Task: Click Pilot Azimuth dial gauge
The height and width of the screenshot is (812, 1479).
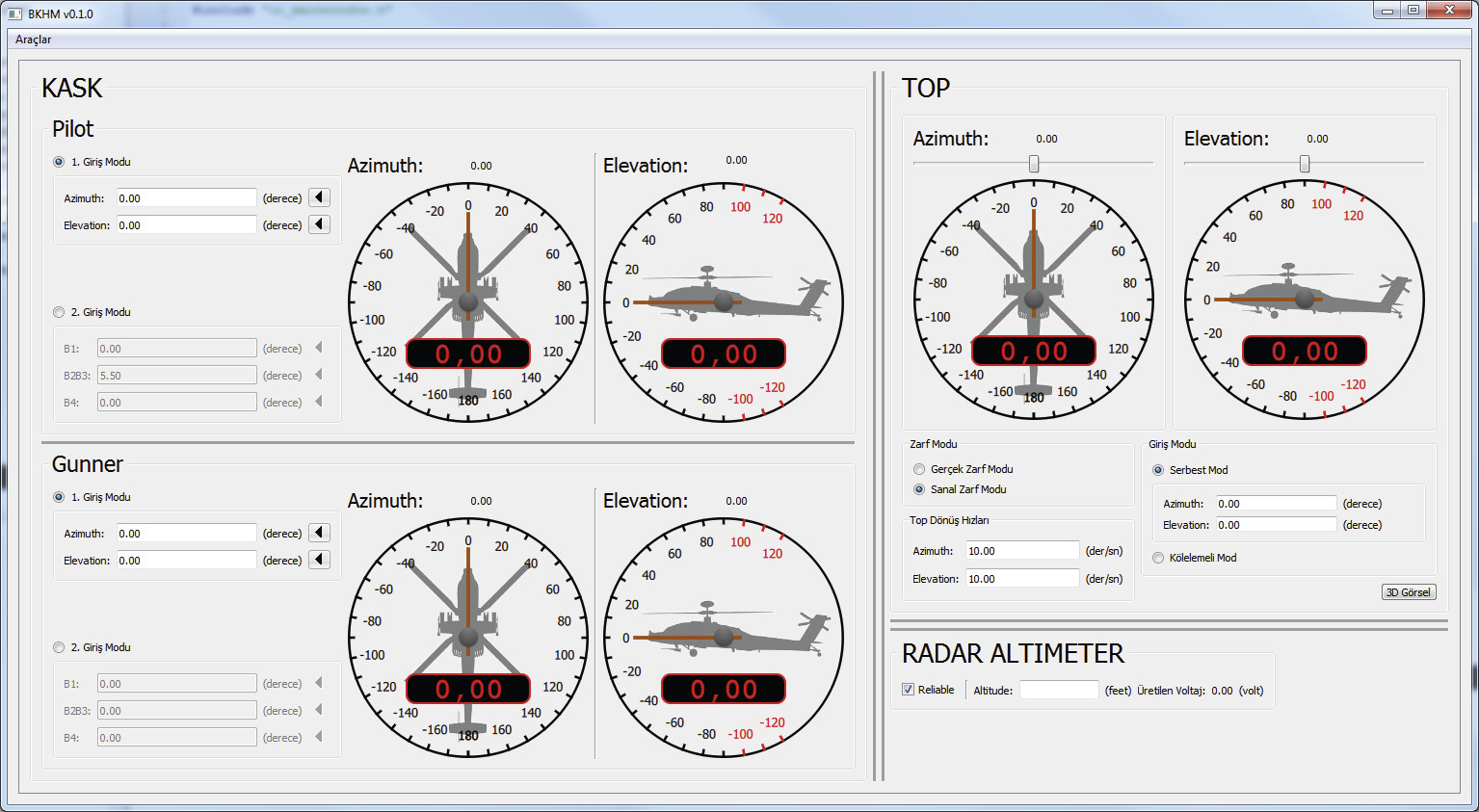Action: coord(468,301)
